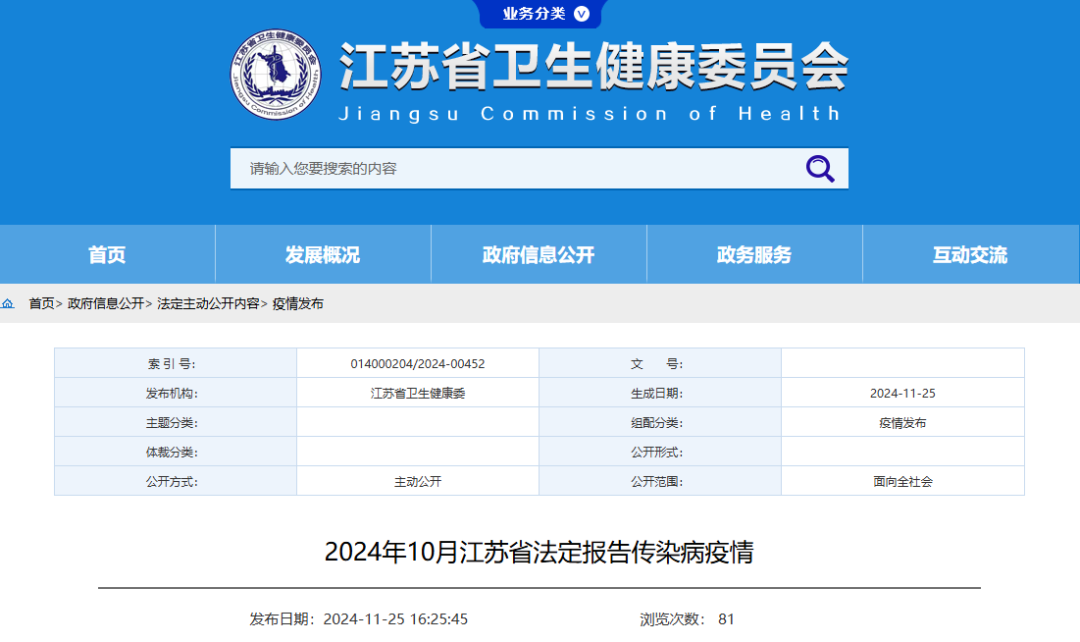The image size is (1080, 642).
Task: Click the 索引号 label cell
Action: pyautogui.click(x=176, y=364)
